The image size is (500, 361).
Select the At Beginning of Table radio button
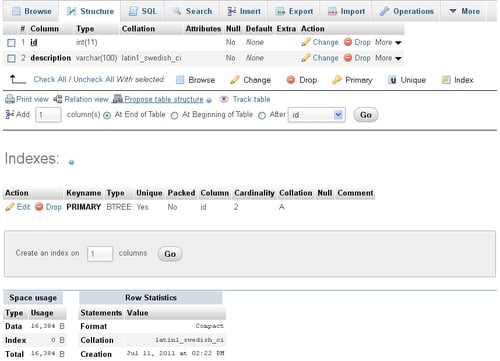tap(174, 115)
